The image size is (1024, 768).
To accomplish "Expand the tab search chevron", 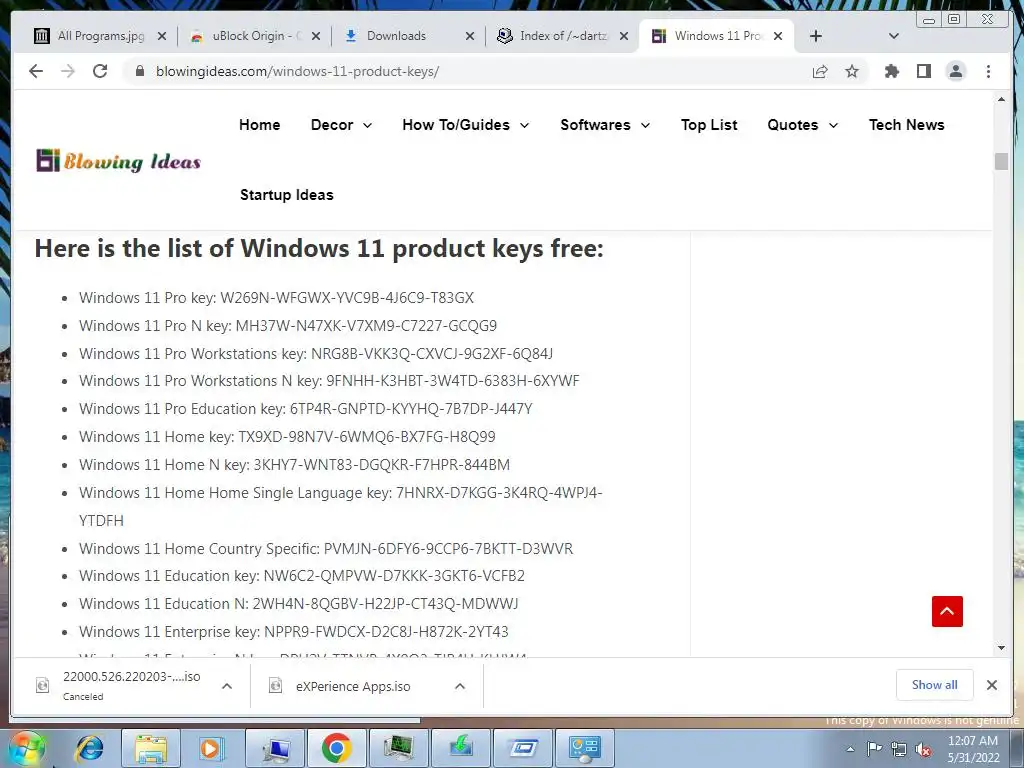I will coord(894,36).
